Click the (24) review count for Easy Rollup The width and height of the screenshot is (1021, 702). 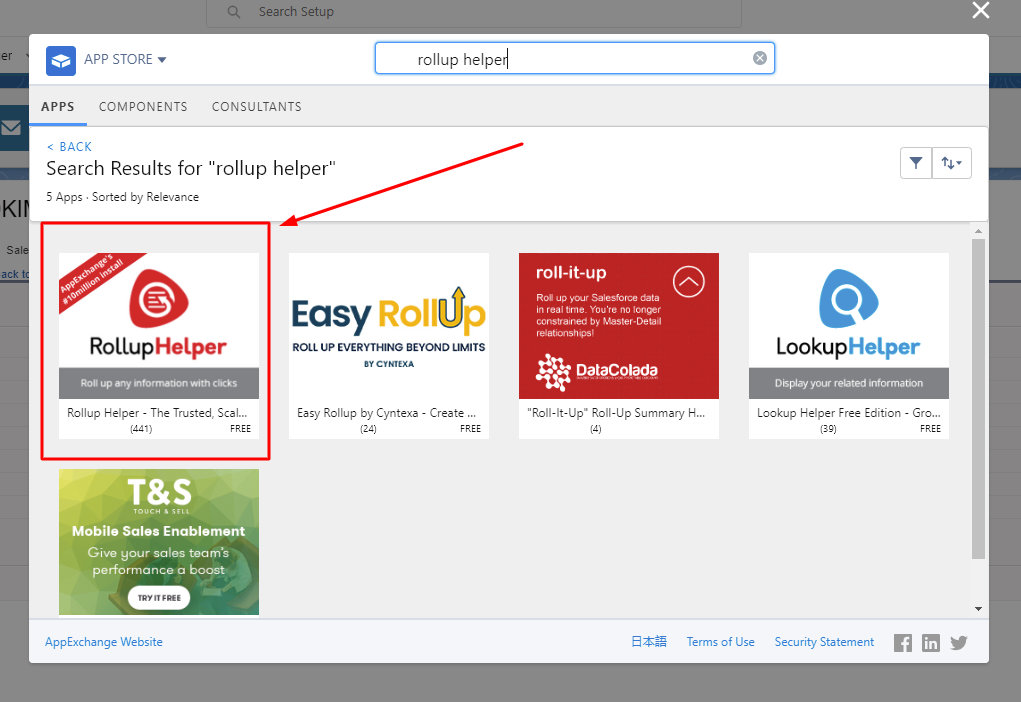(x=368, y=428)
